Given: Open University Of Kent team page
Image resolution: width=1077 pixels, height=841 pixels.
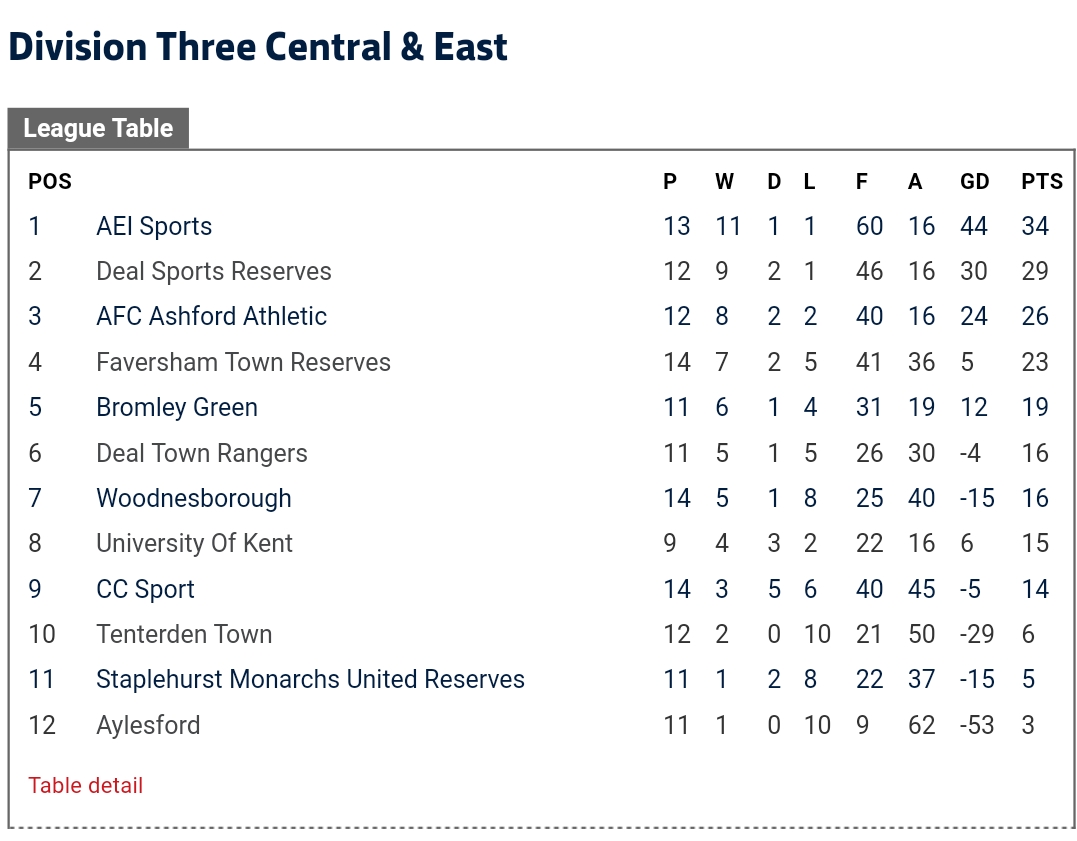Looking at the screenshot, I should pyautogui.click(x=194, y=544).
